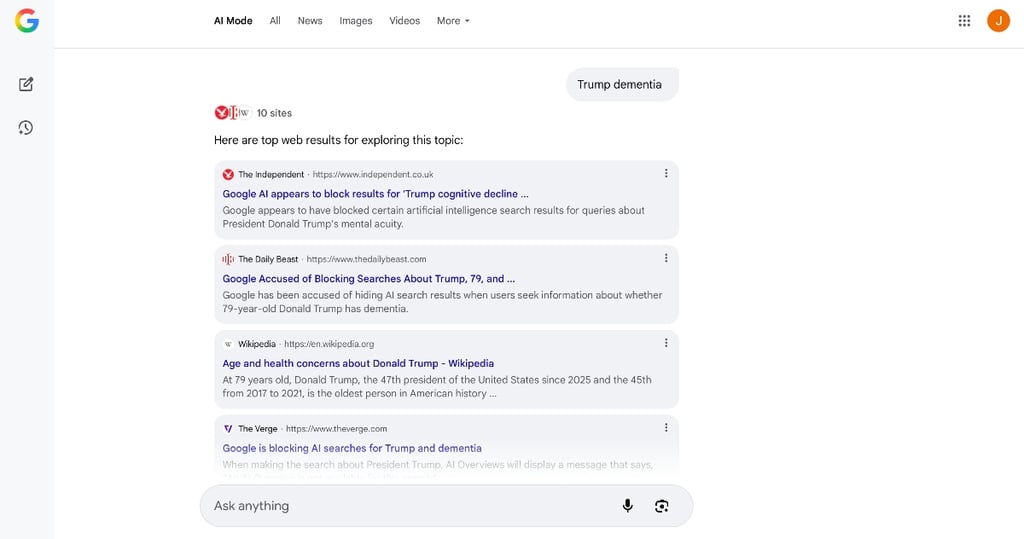Open 'Google Accused of Blocking Searches' link
The image size is (1024, 539).
368,278
